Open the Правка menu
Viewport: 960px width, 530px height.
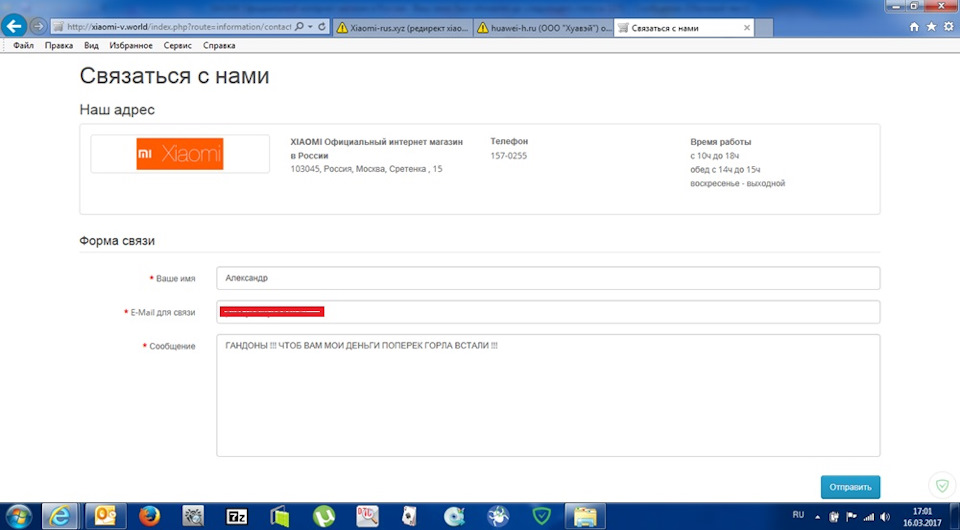[59, 45]
